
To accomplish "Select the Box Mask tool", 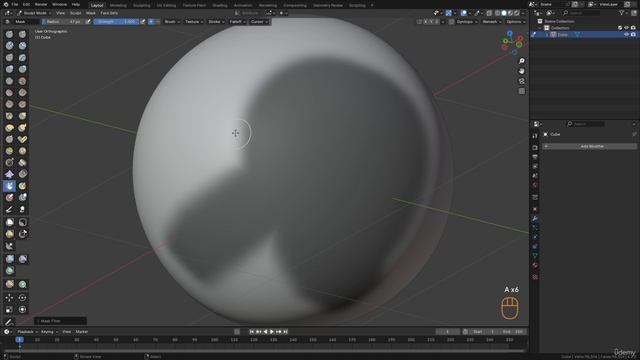I will pyautogui.click(x=9, y=222).
